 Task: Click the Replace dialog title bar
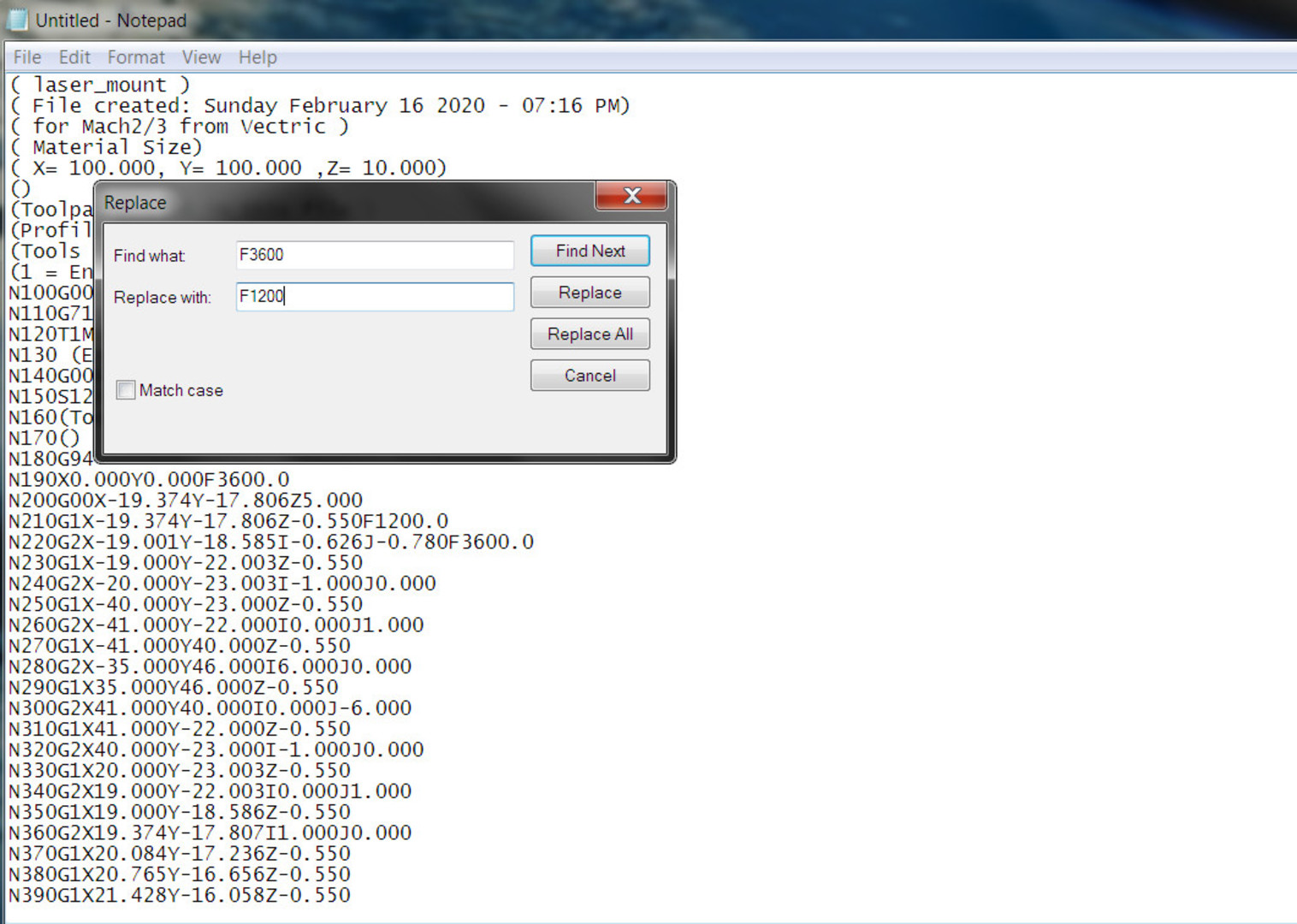coord(342,203)
